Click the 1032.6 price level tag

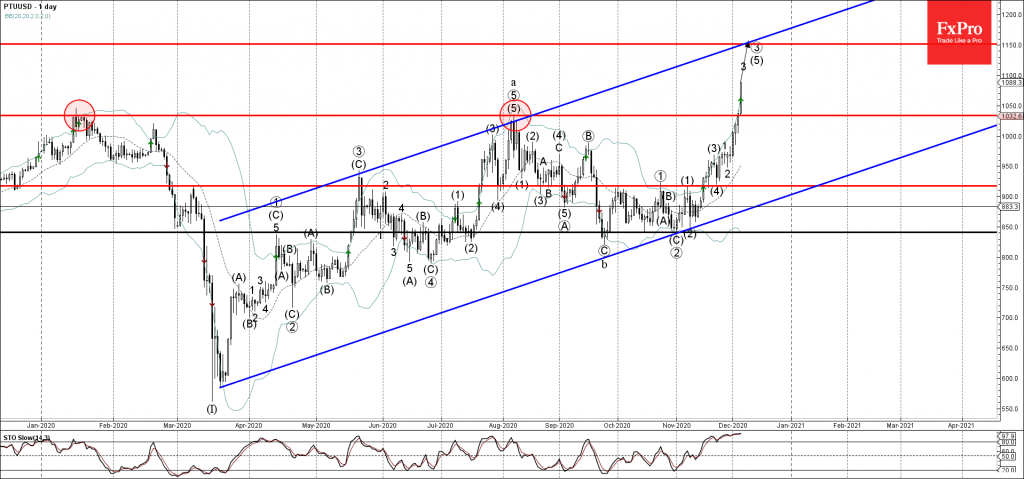coord(1009,116)
